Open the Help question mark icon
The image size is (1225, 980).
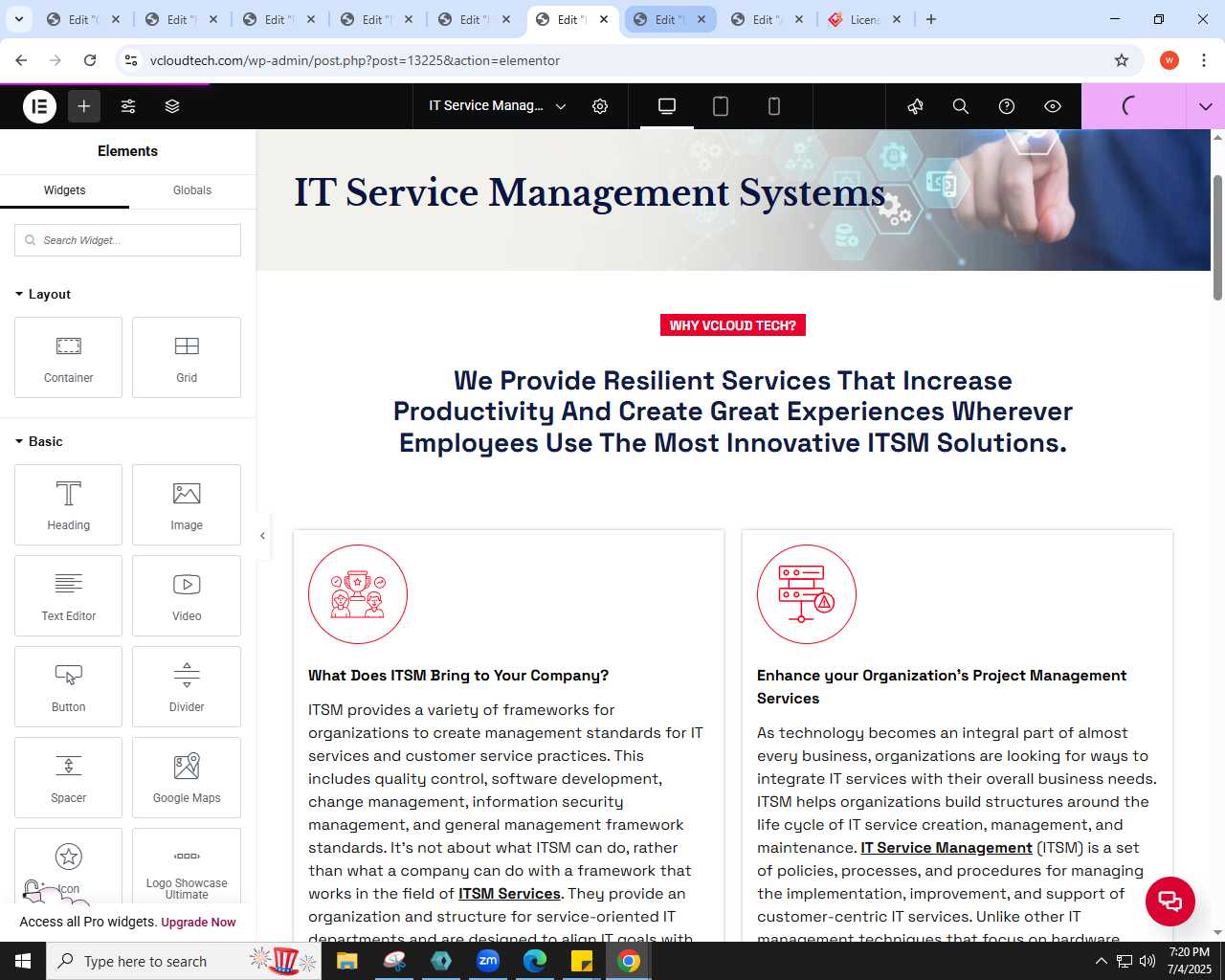point(1007,106)
